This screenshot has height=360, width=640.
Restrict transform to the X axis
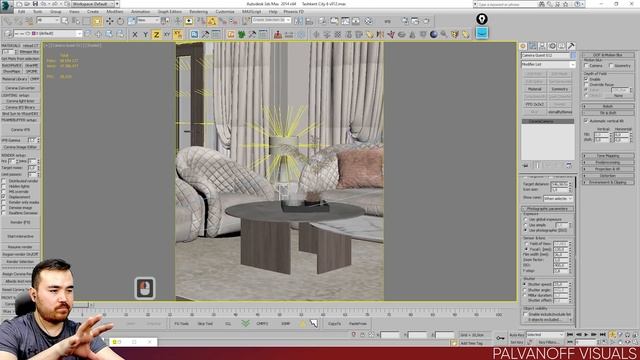tap(135, 35)
